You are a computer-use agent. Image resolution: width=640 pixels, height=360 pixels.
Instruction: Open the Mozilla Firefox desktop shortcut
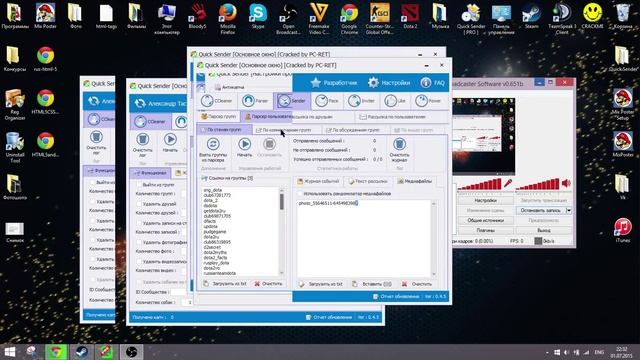pyautogui.click(x=227, y=19)
